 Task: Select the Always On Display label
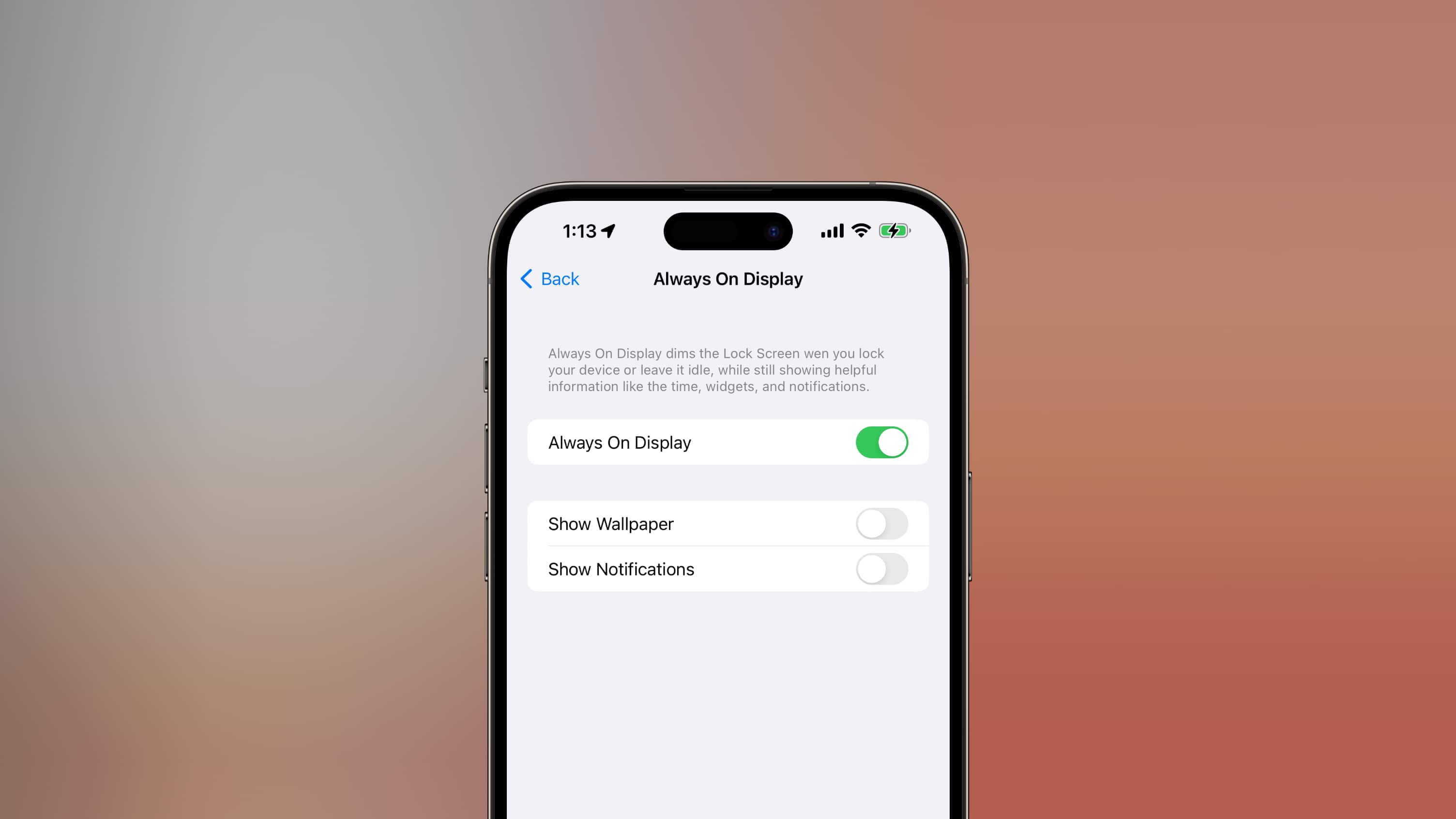pyautogui.click(x=620, y=442)
